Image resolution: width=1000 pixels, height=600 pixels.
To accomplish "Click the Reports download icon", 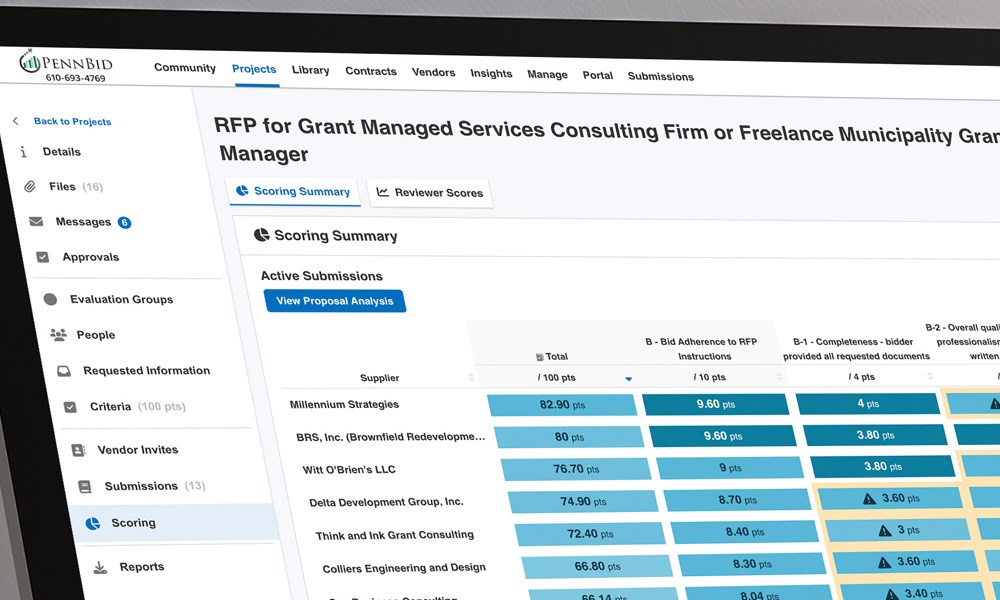I will pyautogui.click(x=100, y=567).
